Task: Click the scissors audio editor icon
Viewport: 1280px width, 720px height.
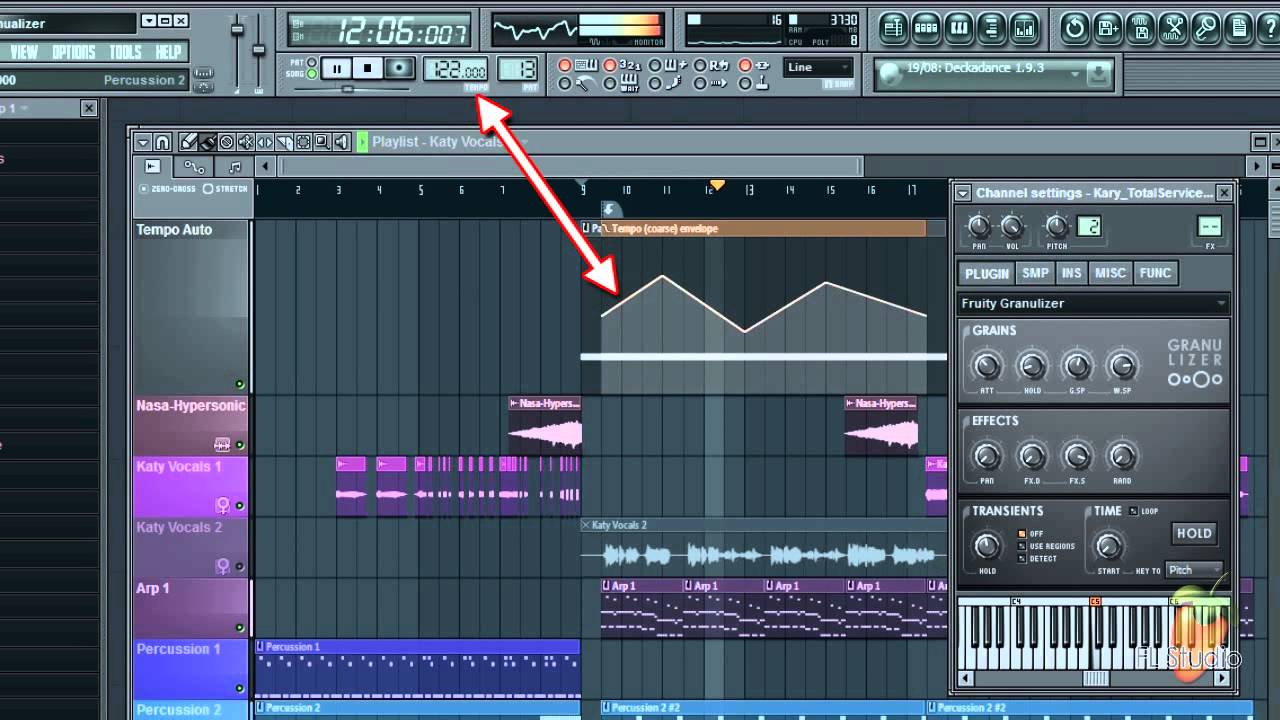Action: (1173, 28)
